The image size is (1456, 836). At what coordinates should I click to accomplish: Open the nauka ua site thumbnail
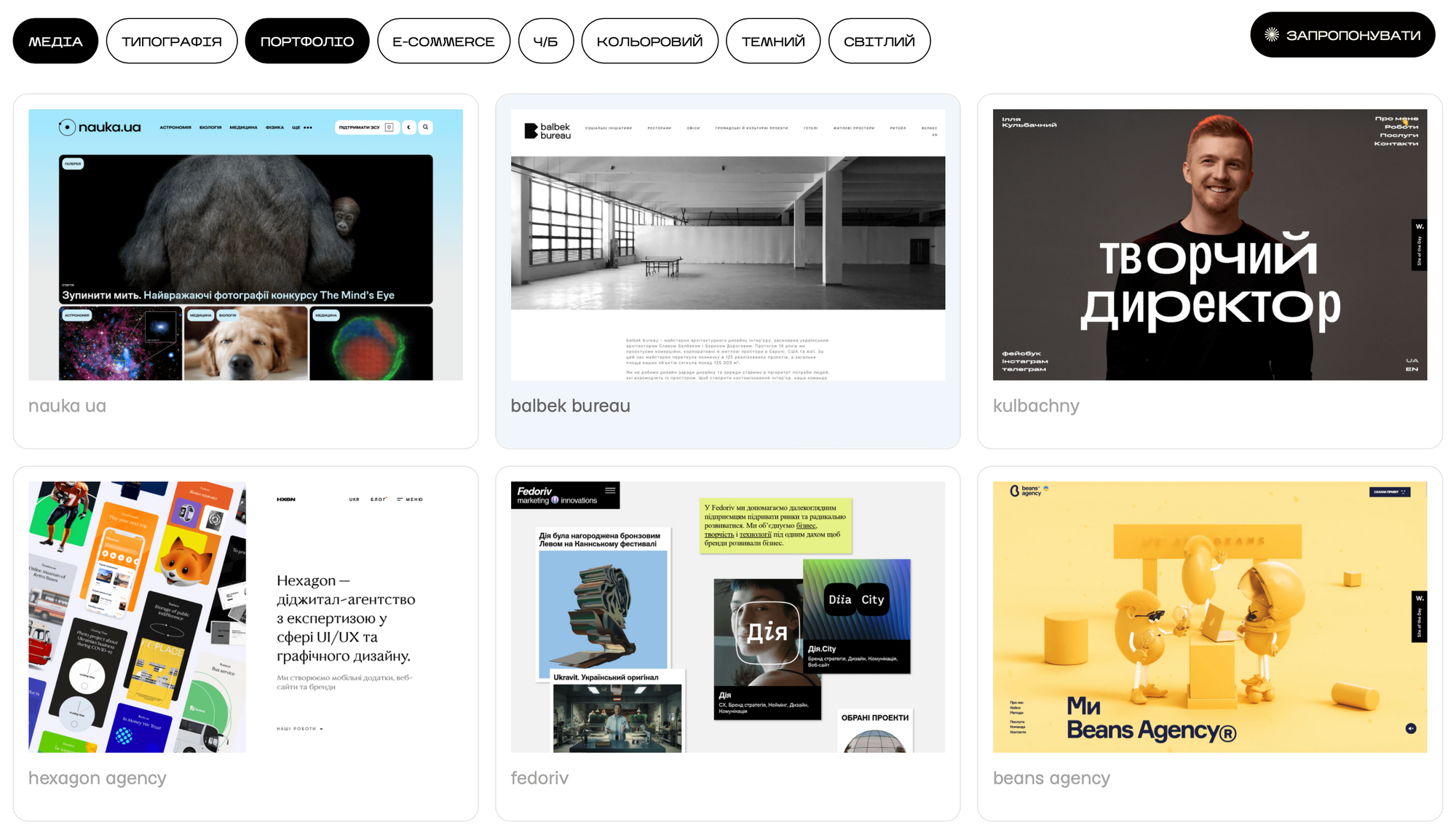[x=245, y=245]
